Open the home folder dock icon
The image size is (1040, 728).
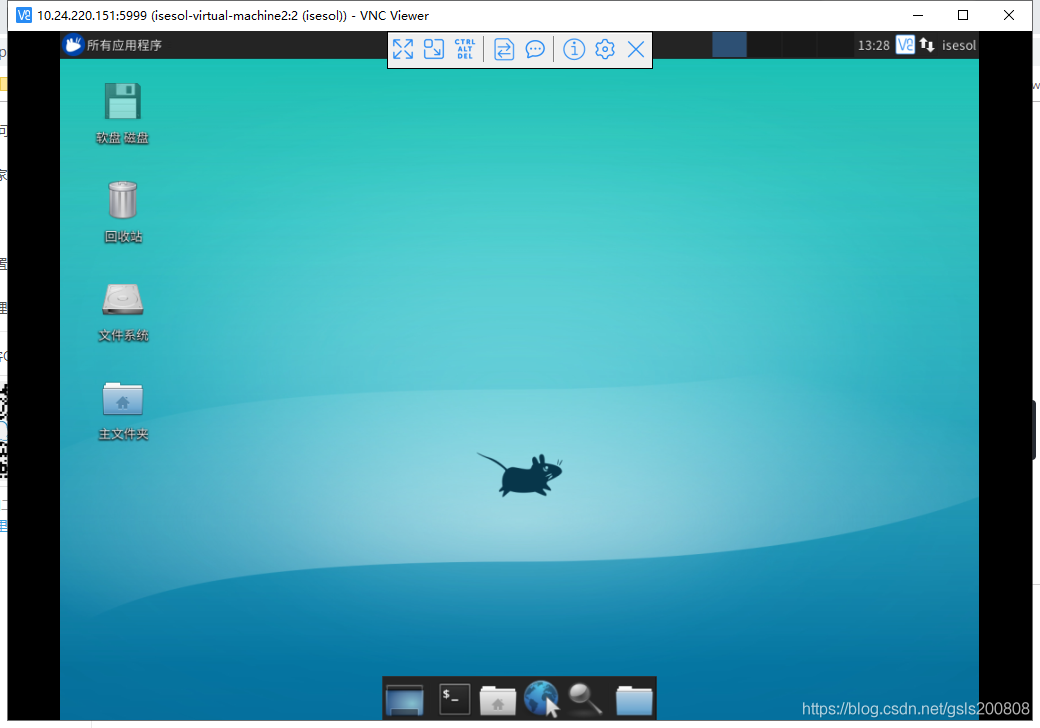pyautogui.click(x=497, y=701)
